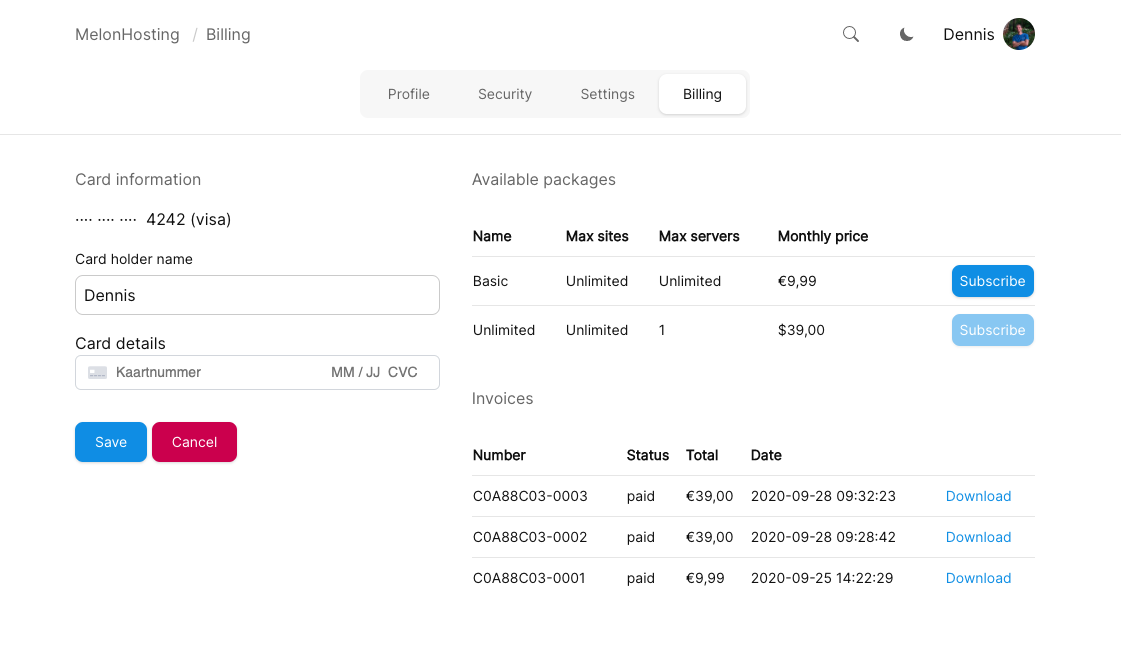Click Subscribe for the Unlimited package
The height and width of the screenshot is (653, 1121).
[992, 330]
